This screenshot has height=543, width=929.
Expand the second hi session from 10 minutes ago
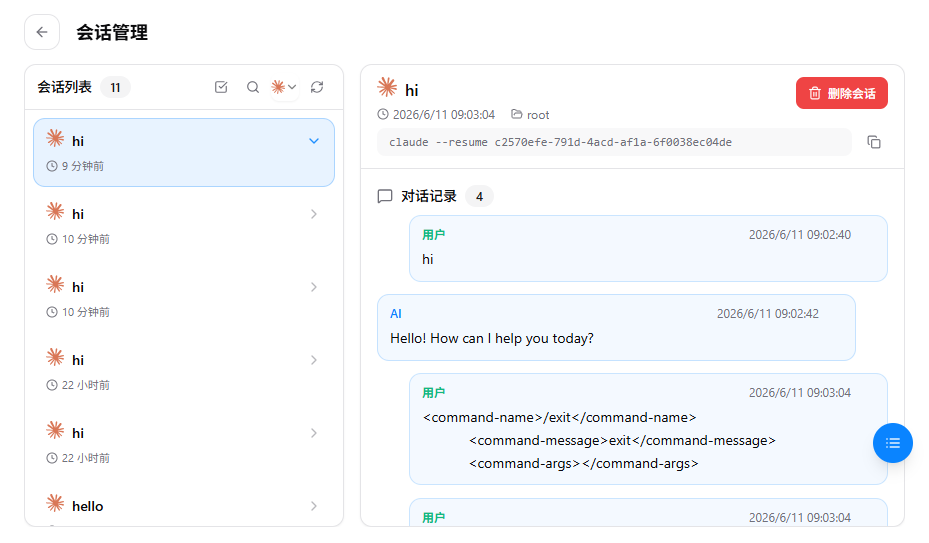coord(314,287)
